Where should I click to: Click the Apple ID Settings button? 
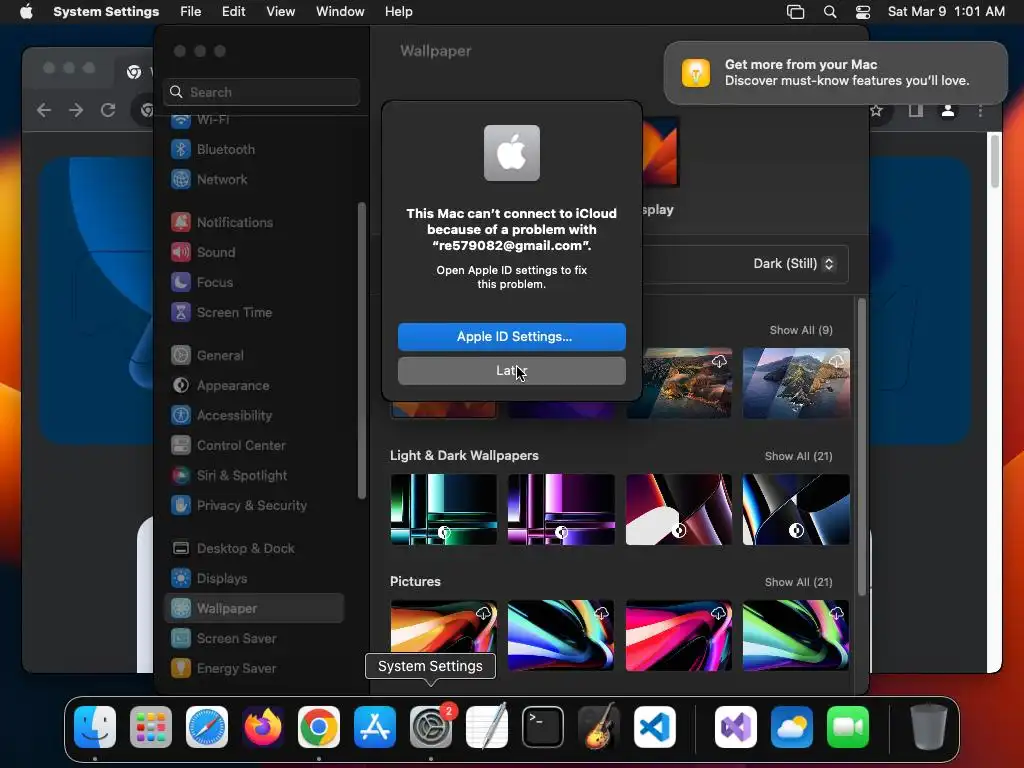click(511, 336)
